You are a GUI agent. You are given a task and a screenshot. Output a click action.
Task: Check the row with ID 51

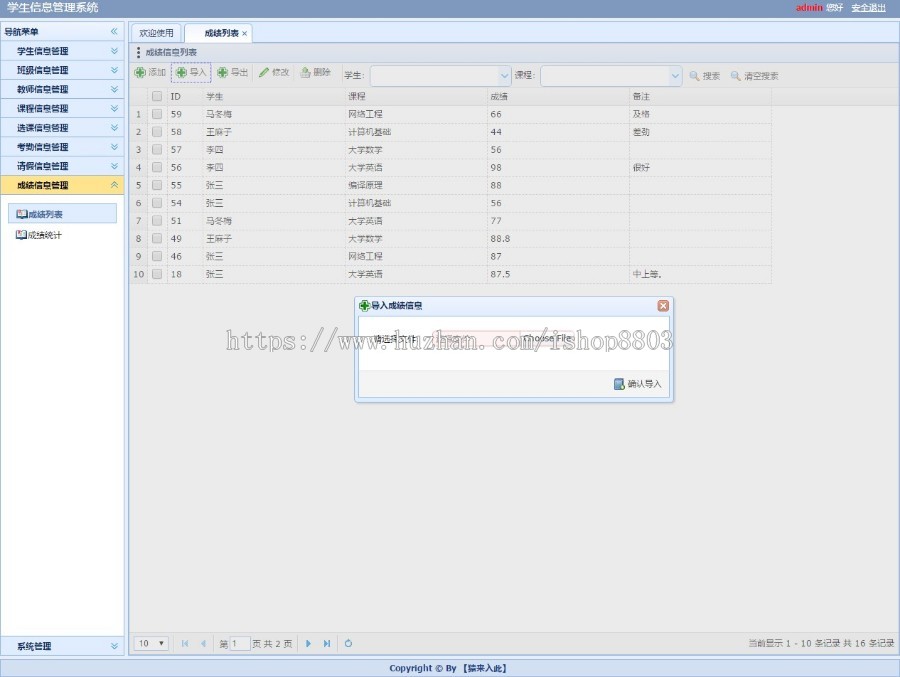pyautogui.click(x=157, y=220)
